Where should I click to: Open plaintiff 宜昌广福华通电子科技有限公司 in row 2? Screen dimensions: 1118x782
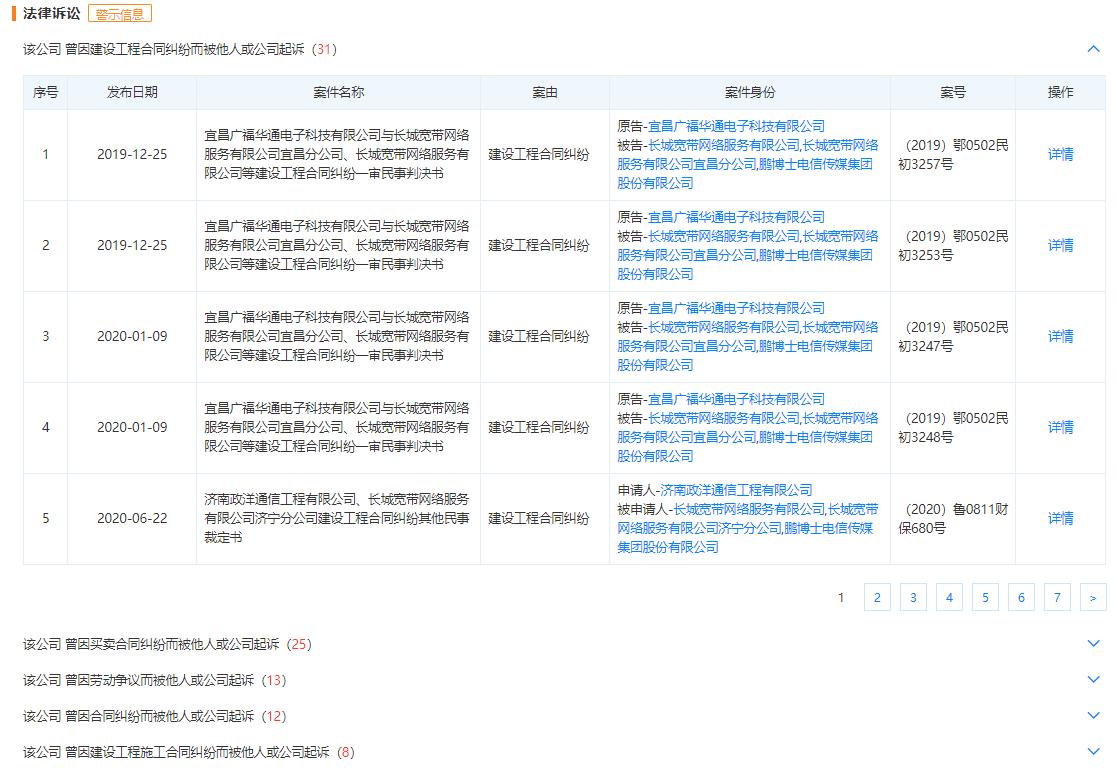736,217
